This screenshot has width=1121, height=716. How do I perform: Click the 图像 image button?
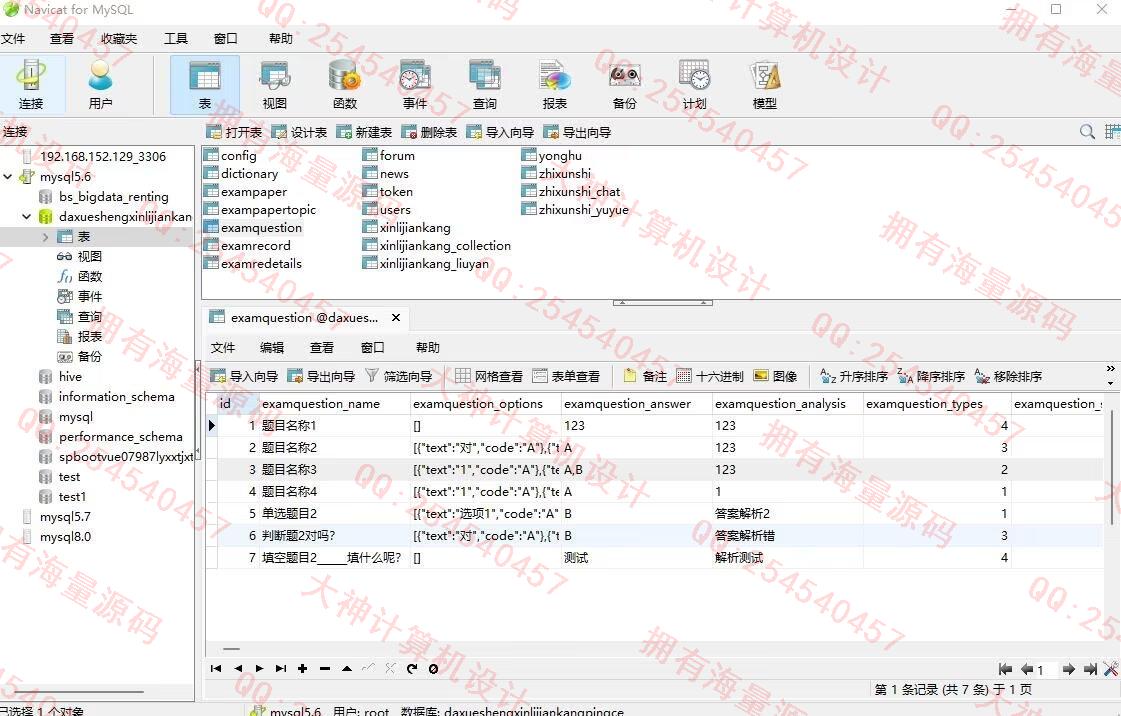(x=776, y=376)
